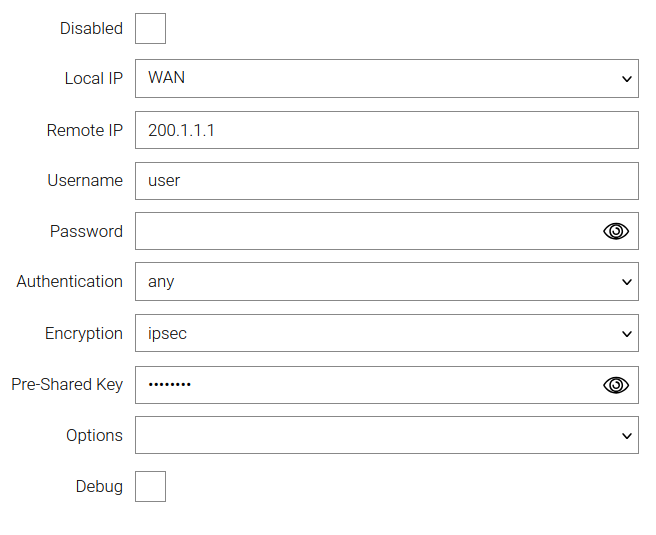
Task: Focus the Username text field
Action: [386, 181]
